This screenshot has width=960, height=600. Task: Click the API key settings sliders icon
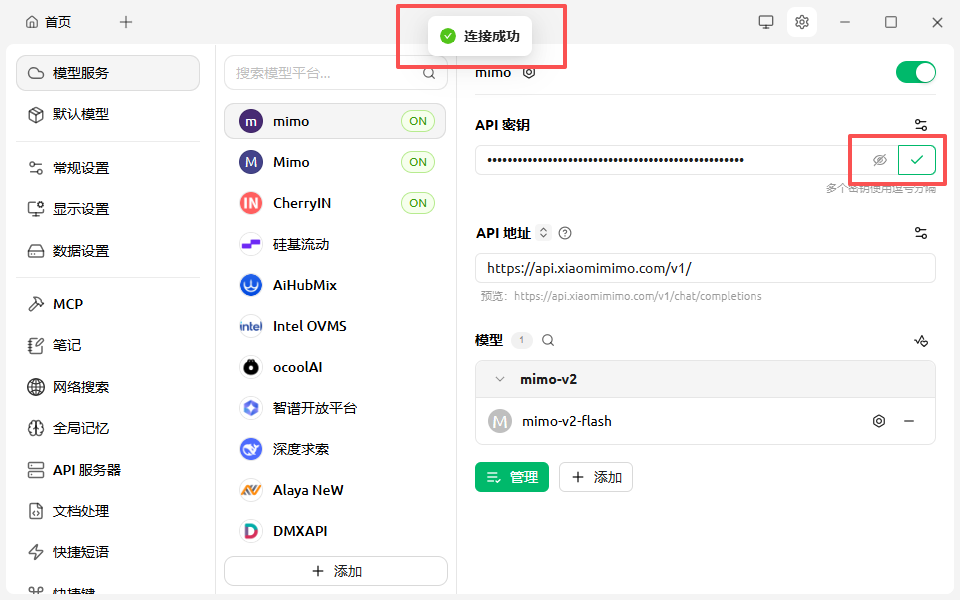921,125
